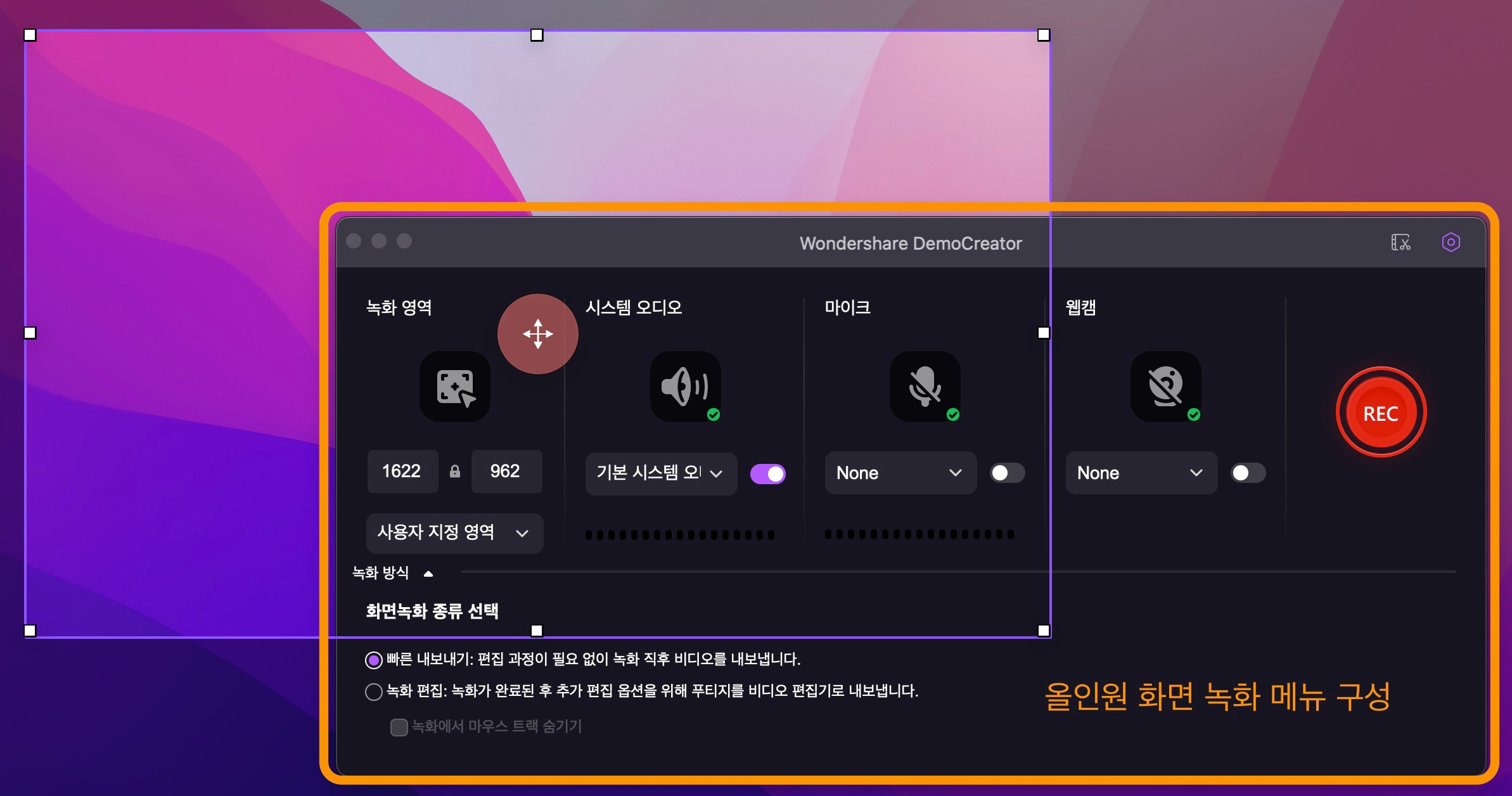Image resolution: width=1512 pixels, height=796 pixels.
Task: Click the top-middle selection edge handle
Action: click(x=537, y=35)
